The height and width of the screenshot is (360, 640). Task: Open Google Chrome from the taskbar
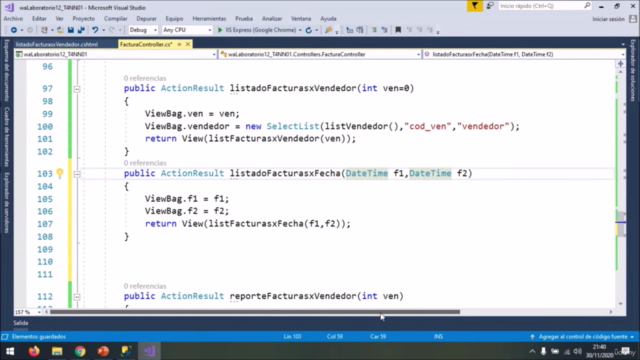click(80, 351)
